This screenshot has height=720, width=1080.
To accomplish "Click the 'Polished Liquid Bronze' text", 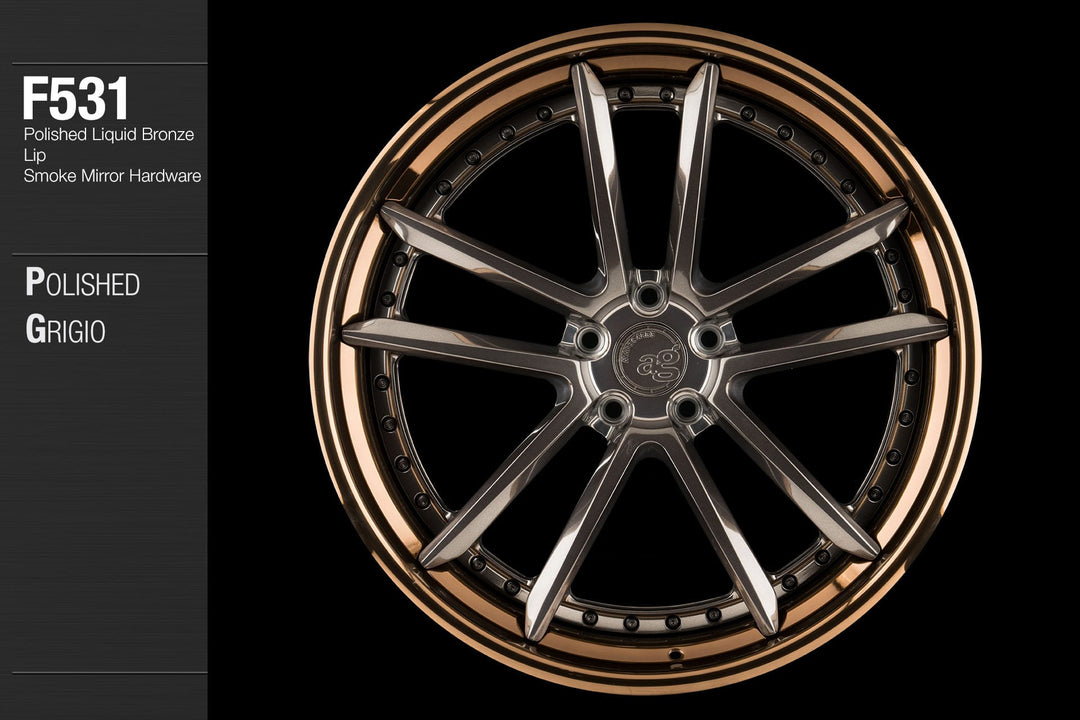I will coord(108,134).
